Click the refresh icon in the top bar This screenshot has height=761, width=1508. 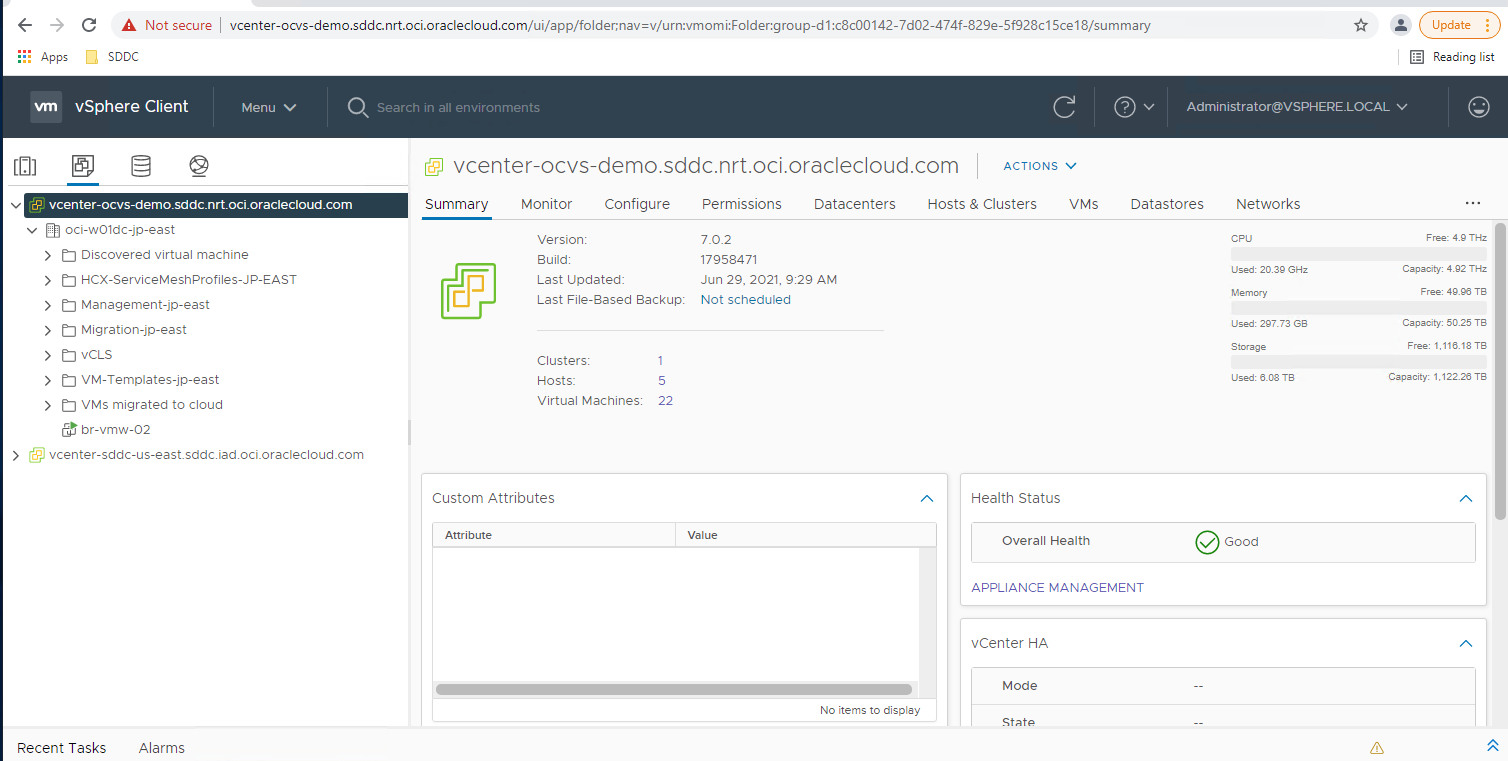click(1063, 106)
